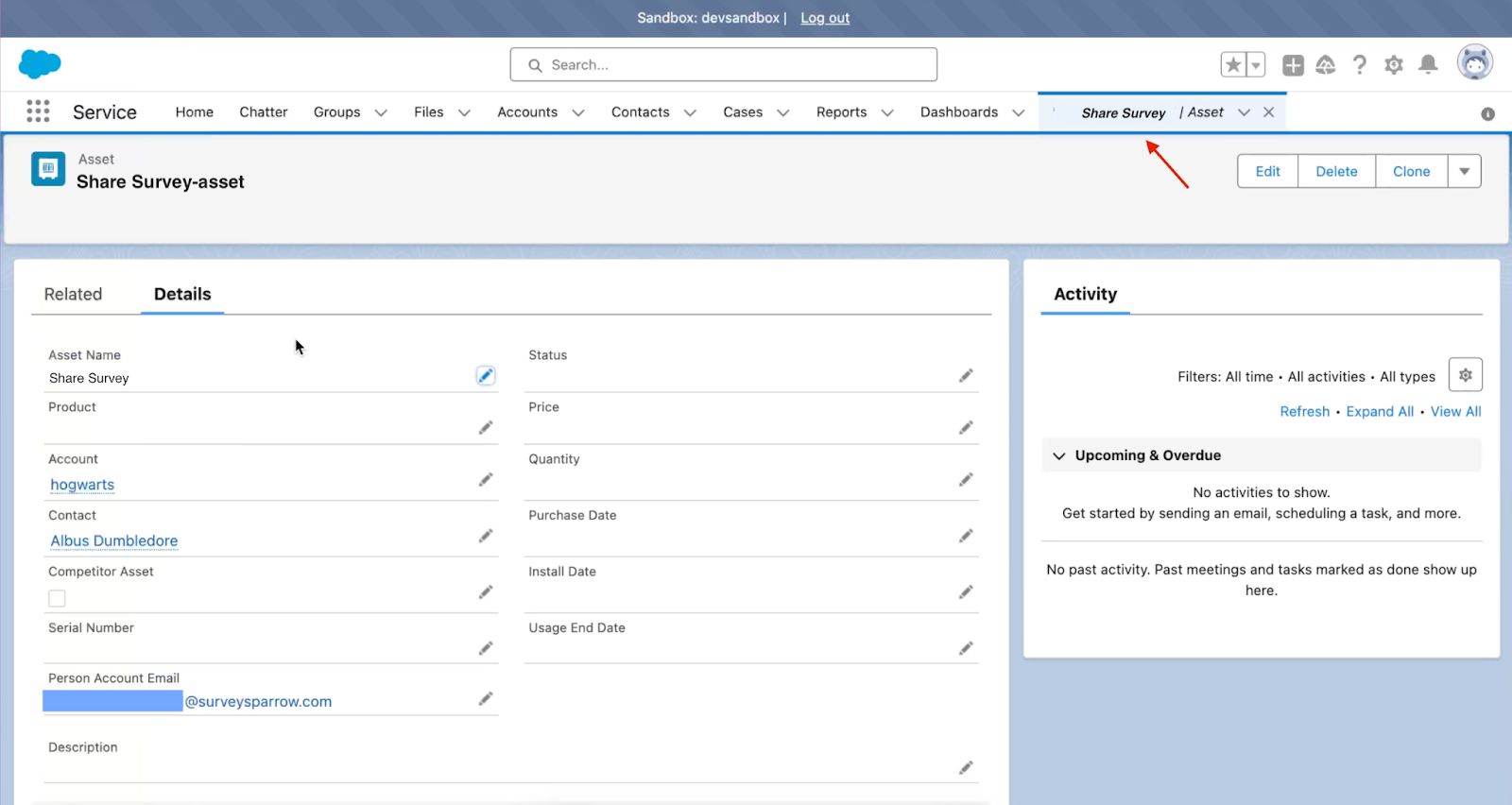Collapse the Upcoming & Overdue section
The width and height of the screenshot is (1512, 805).
point(1059,455)
